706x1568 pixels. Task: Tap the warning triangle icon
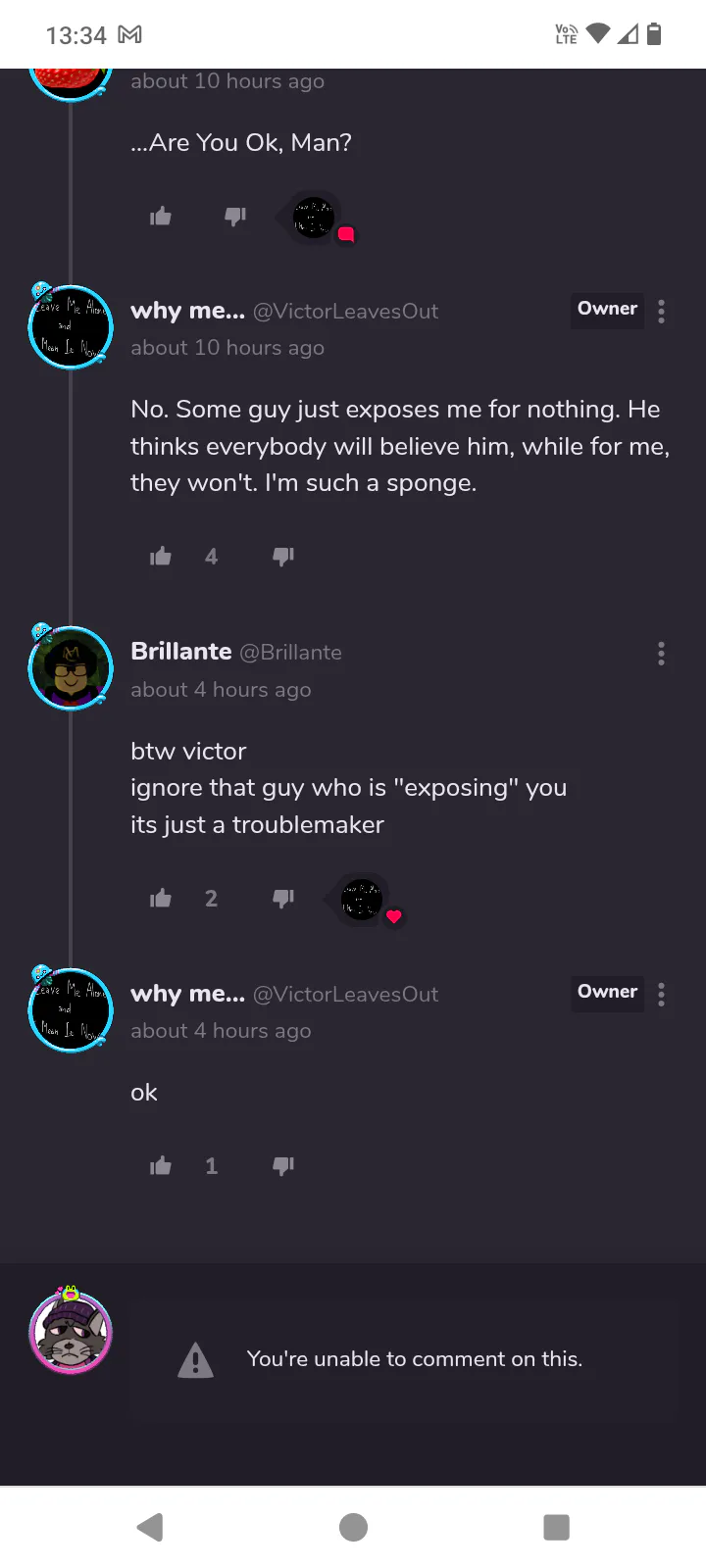click(196, 1359)
